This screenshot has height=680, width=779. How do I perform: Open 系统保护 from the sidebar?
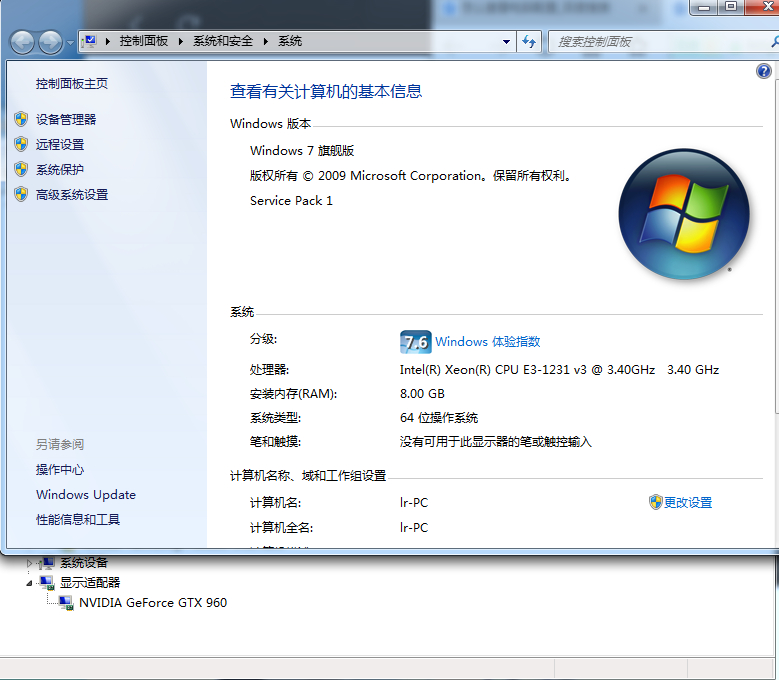coord(60,169)
